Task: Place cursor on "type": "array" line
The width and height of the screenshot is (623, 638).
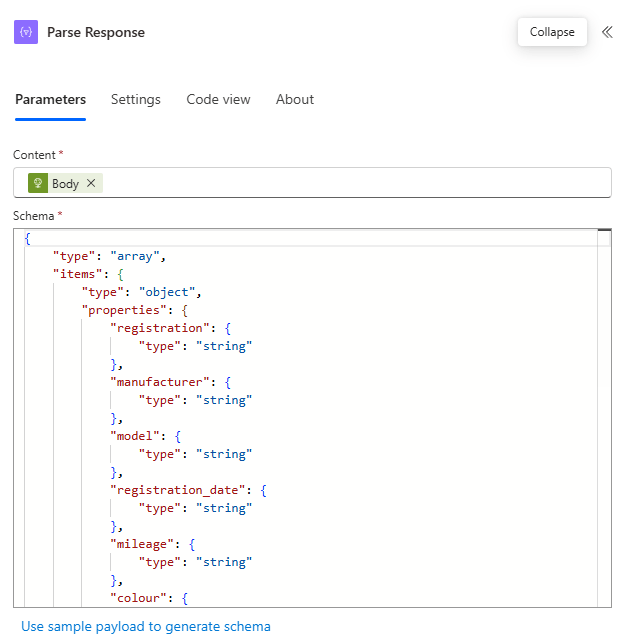Action: click(108, 256)
